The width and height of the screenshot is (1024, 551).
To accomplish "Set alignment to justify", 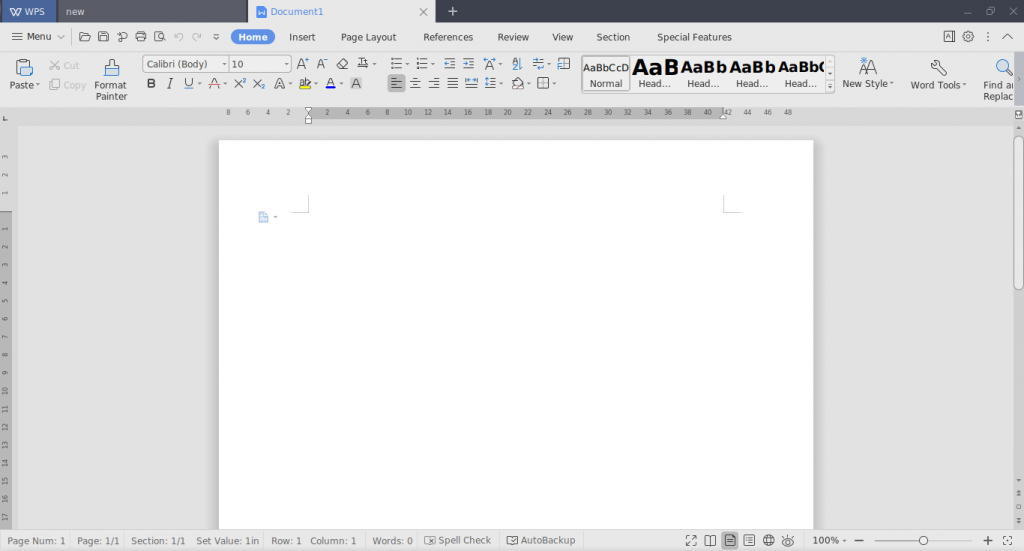I will [452, 84].
